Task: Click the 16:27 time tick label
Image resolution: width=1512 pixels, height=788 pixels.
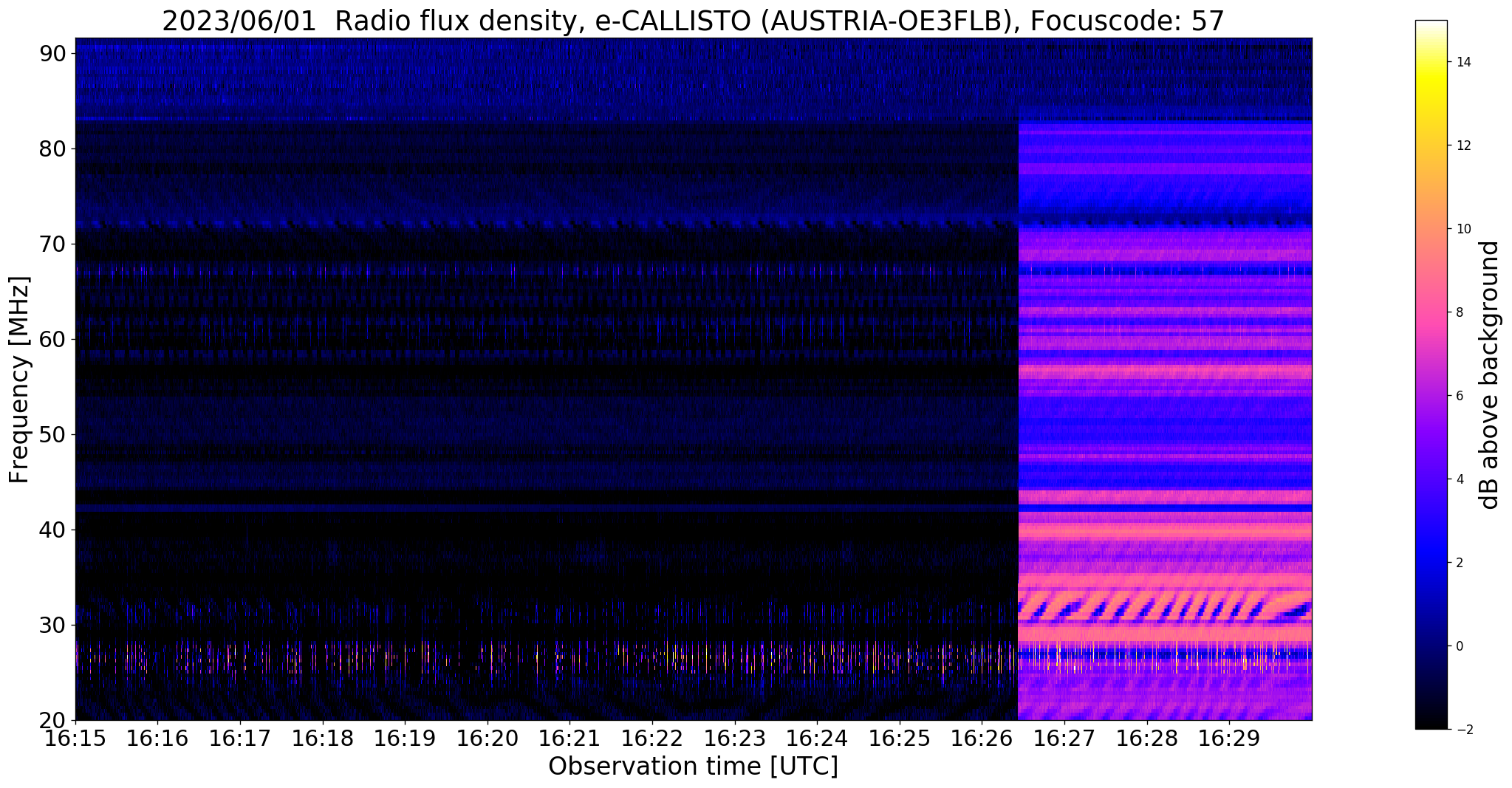Action: [1064, 738]
